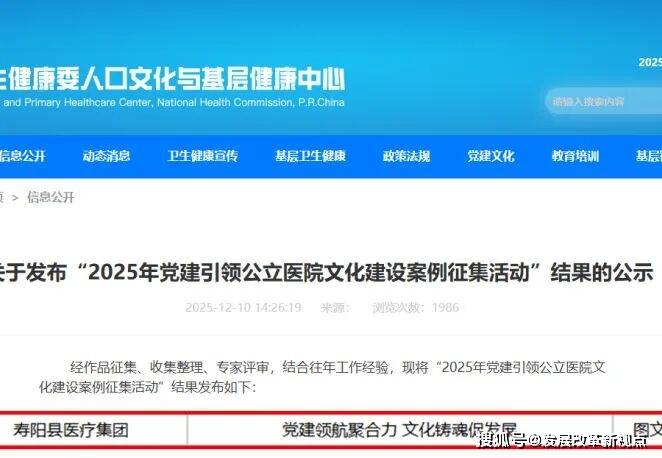
Task: Click the 党建领航聚合力 文化铸魂促发展 table entry
Action: [x=399, y=430]
